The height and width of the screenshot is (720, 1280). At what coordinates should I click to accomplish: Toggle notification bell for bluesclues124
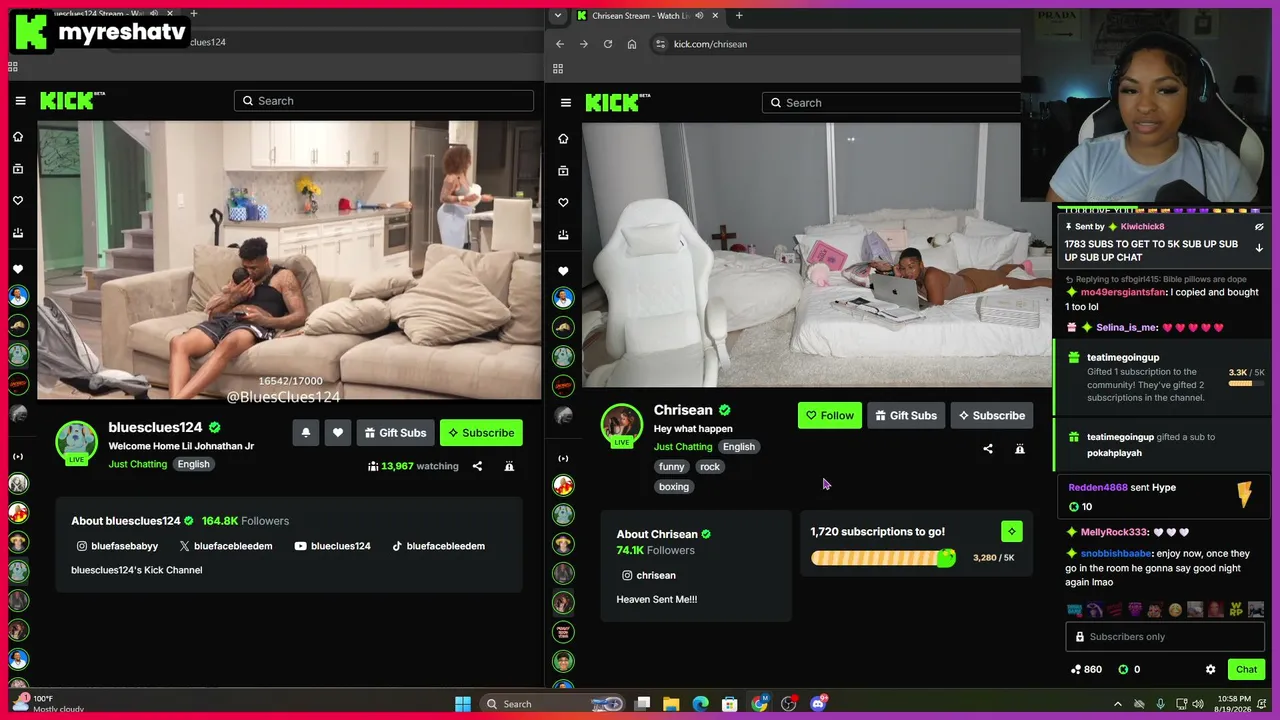pos(306,433)
